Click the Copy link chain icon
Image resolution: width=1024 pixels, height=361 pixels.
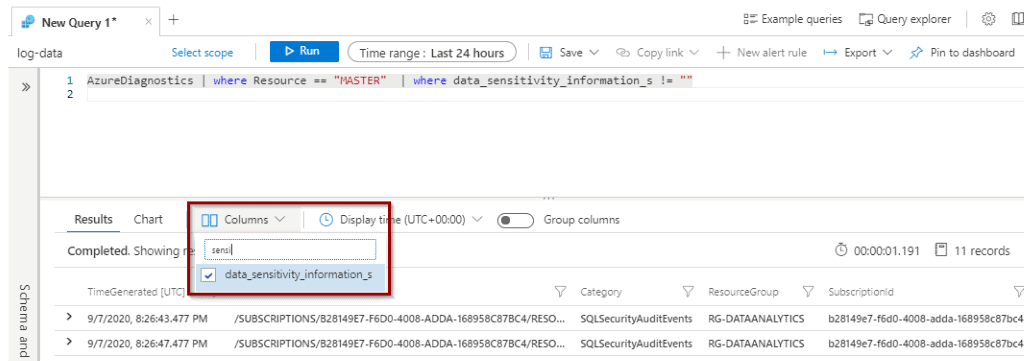[x=624, y=52]
